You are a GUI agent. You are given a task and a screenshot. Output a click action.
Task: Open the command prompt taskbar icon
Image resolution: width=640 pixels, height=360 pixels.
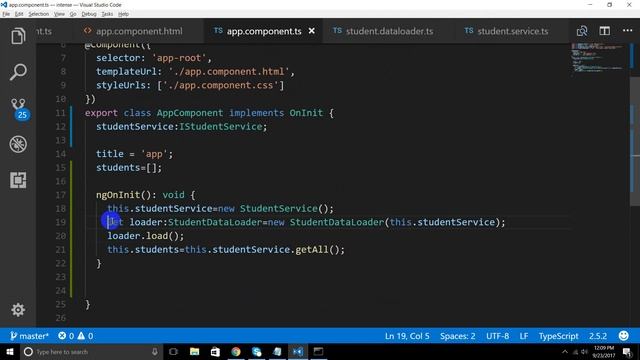coord(318,352)
